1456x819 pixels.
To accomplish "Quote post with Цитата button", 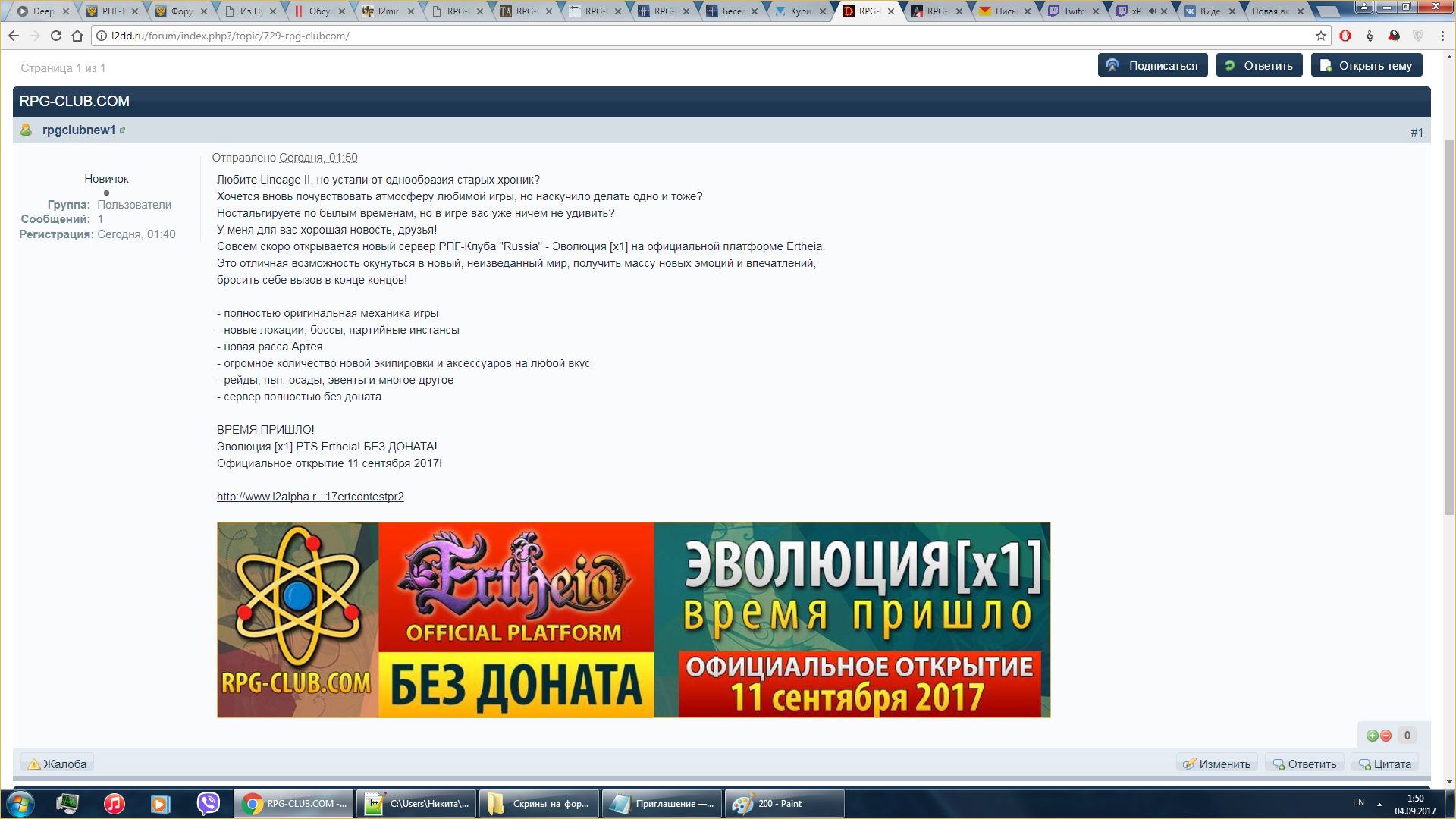I will coord(1385,764).
